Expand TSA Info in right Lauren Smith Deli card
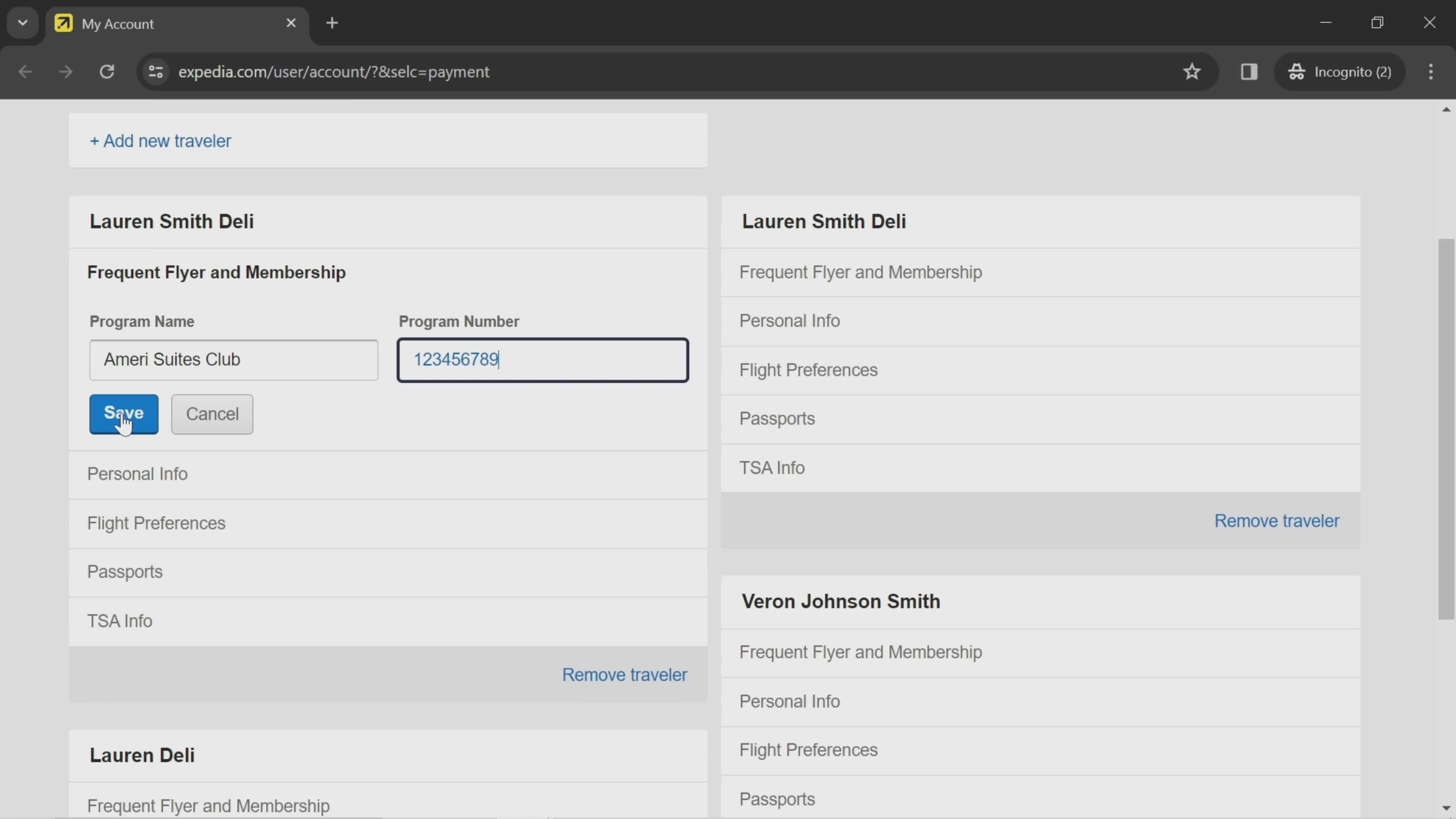The height and width of the screenshot is (819, 1456). [1040, 468]
